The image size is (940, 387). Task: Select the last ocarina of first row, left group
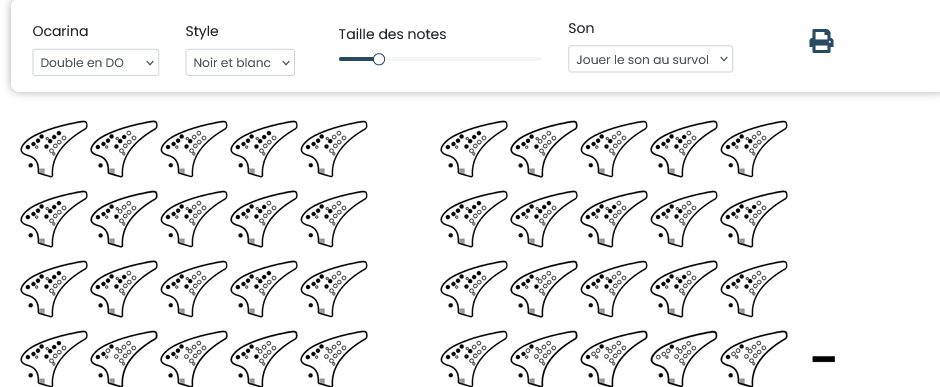pyautogui.click(x=334, y=149)
